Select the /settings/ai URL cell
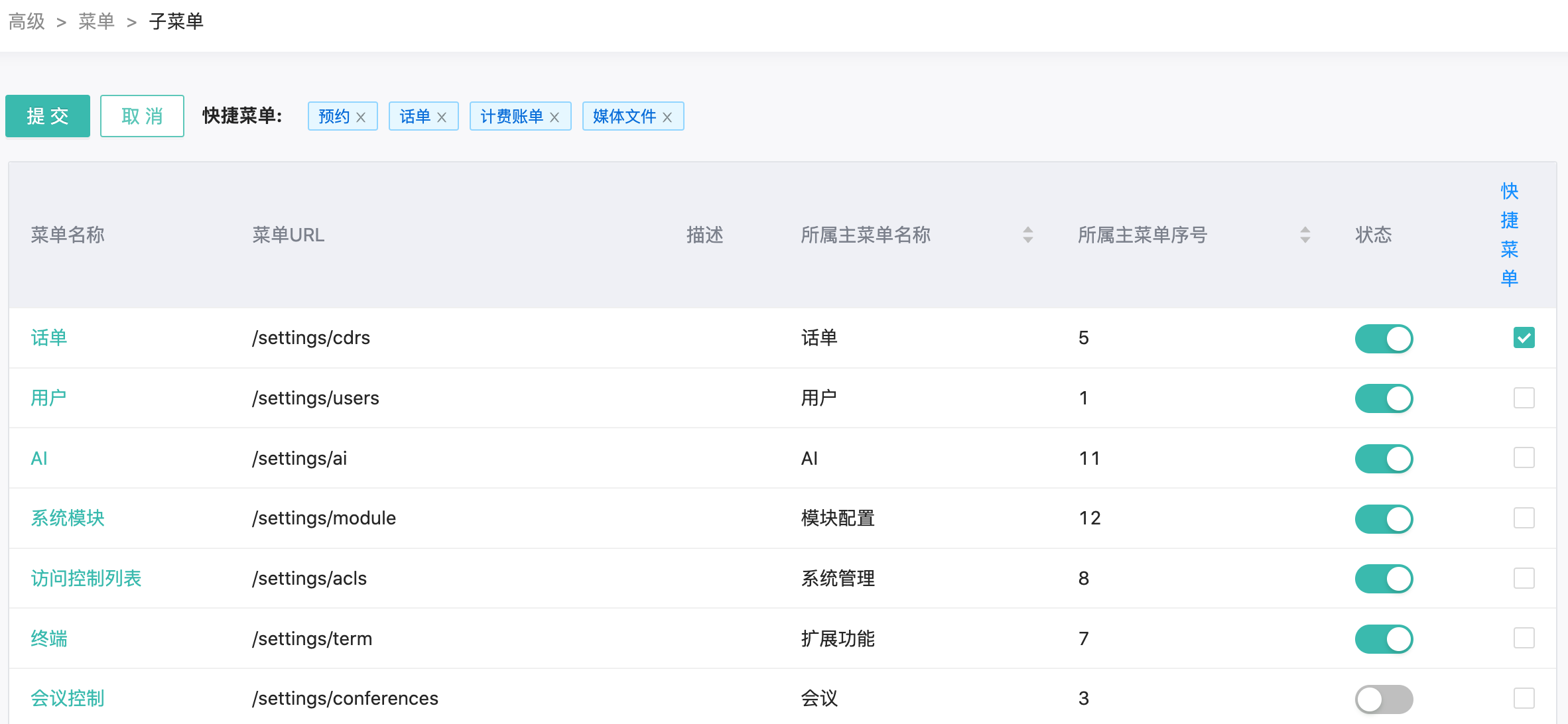The width and height of the screenshot is (1568, 724). coord(300,458)
